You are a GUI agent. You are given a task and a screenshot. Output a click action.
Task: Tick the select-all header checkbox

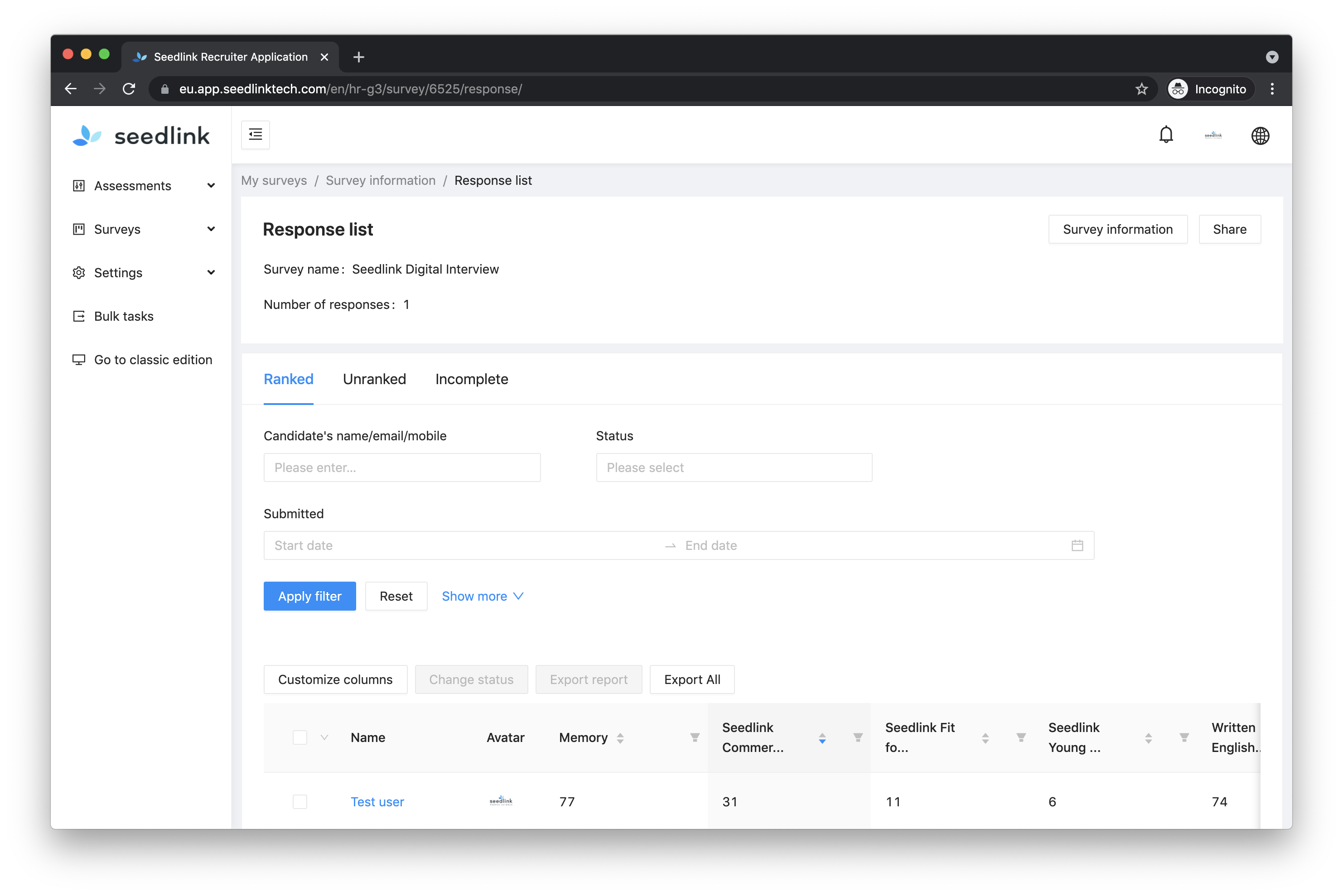click(x=300, y=738)
